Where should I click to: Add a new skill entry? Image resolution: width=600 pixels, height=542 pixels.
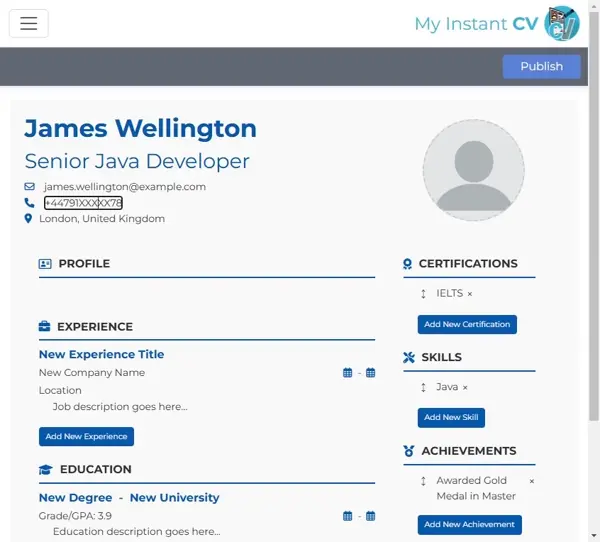[451, 417]
